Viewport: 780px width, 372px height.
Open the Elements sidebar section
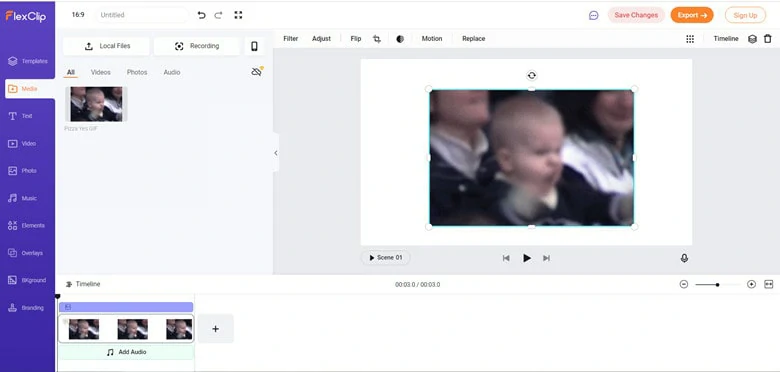(27, 225)
